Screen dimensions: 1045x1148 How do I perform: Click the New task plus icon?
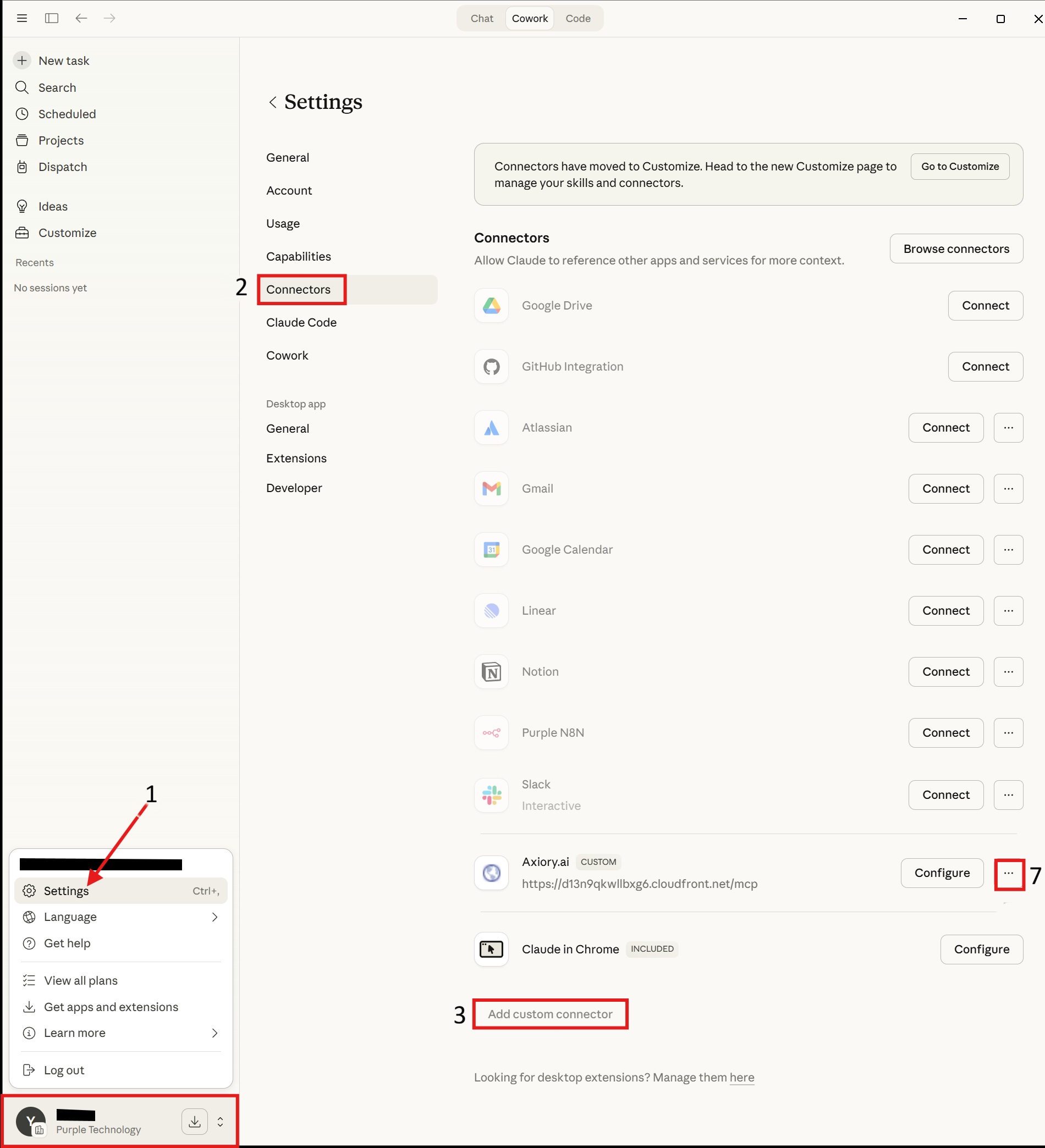coord(21,60)
